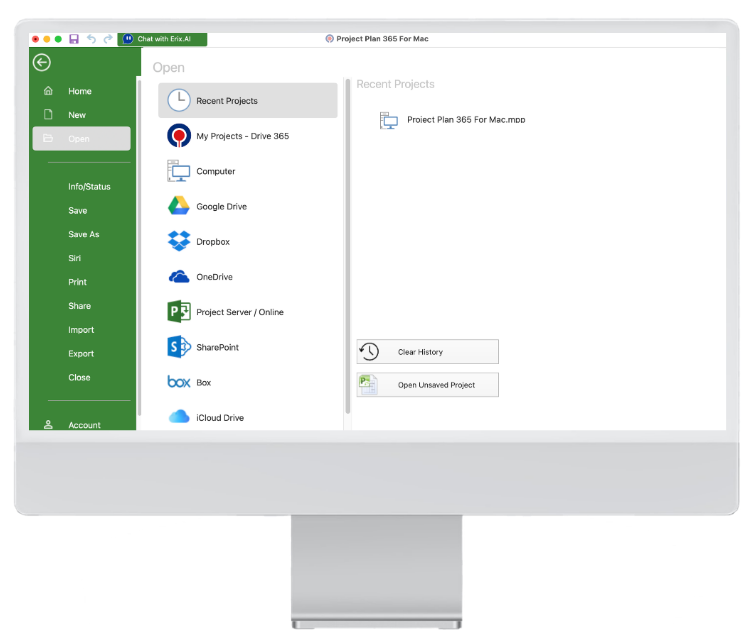Image resolution: width=756 pixels, height=630 pixels.
Task: Select the OneDrive label
Action: (214, 277)
